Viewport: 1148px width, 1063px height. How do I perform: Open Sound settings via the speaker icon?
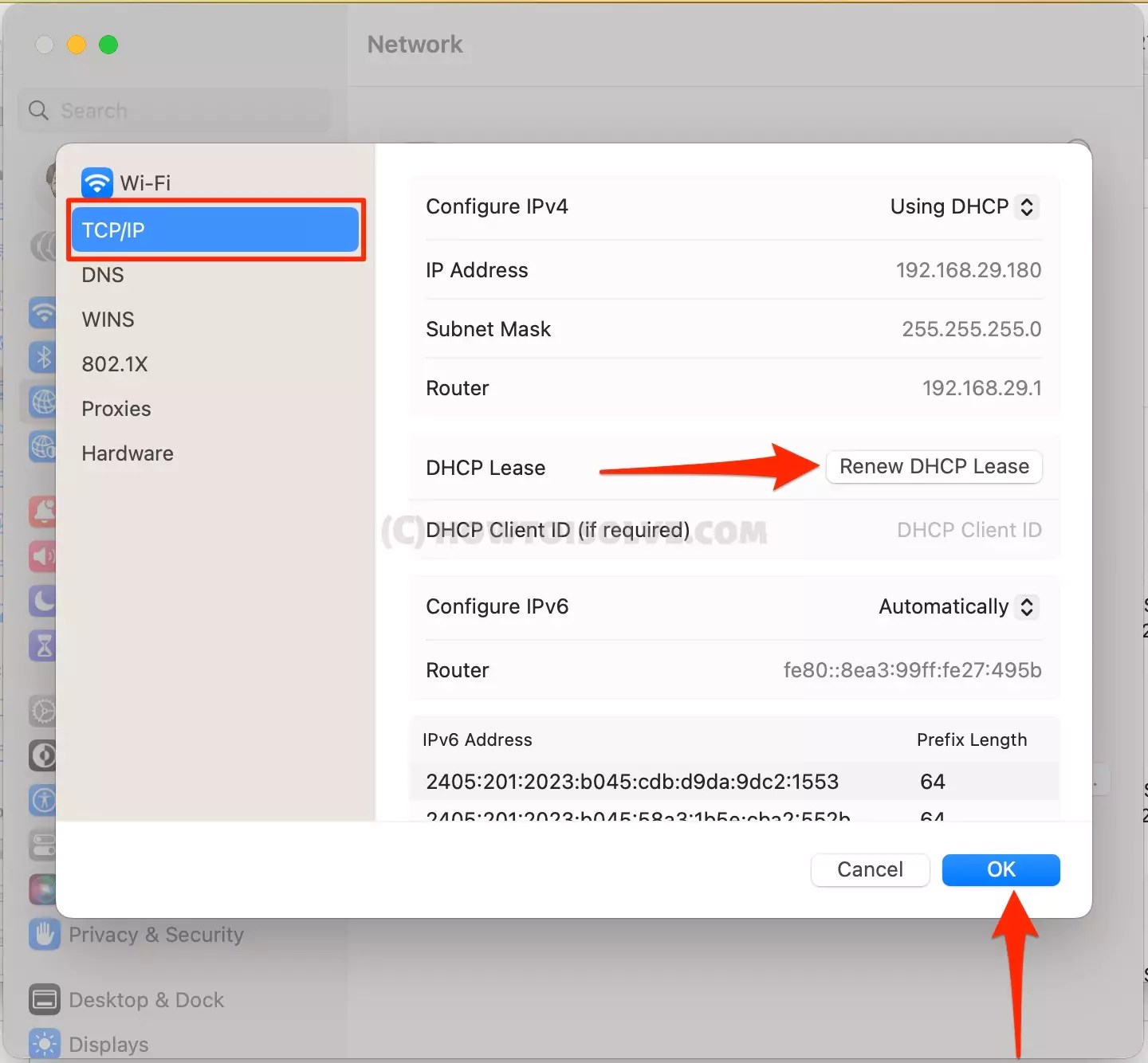pos(44,557)
